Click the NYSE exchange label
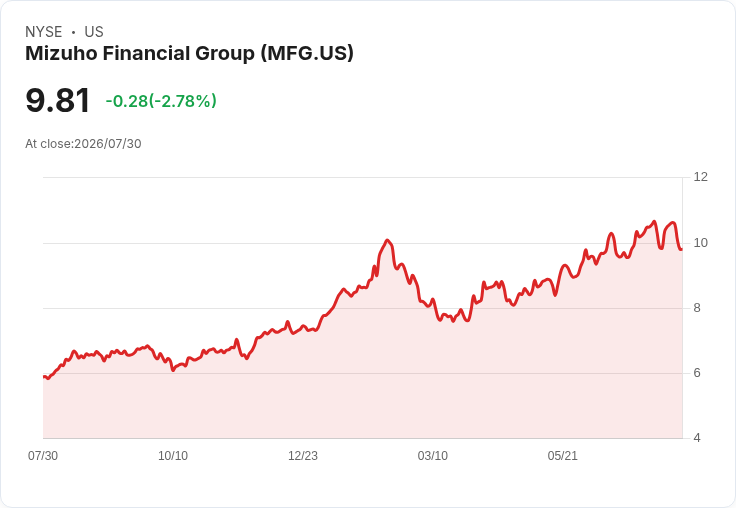 pyautogui.click(x=44, y=32)
